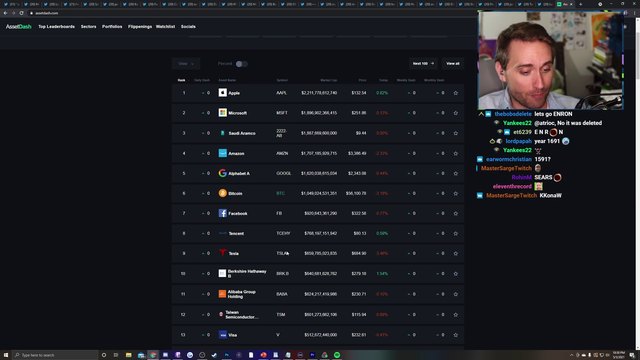Click the Rank column header
The width and height of the screenshot is (640, 360).
click(181, 80)
